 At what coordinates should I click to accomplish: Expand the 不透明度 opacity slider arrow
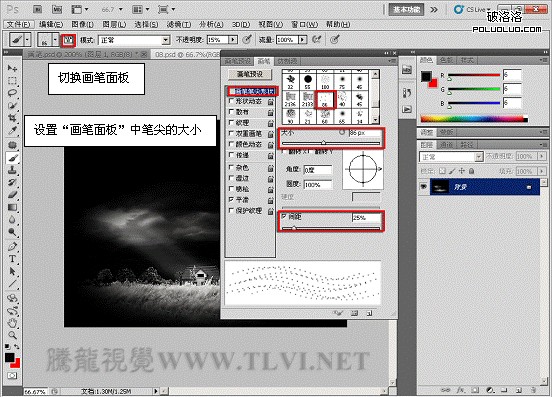tap(233, 40)
